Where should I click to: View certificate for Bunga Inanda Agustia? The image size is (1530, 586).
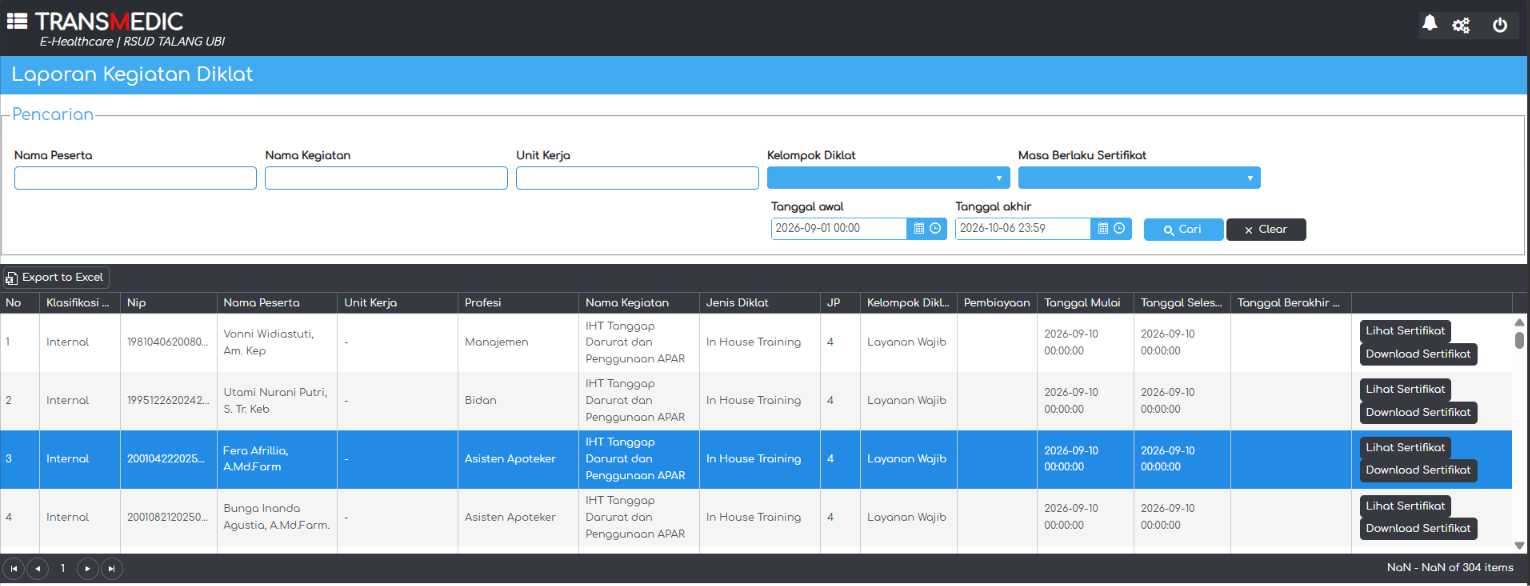[x=1405, y=505]
